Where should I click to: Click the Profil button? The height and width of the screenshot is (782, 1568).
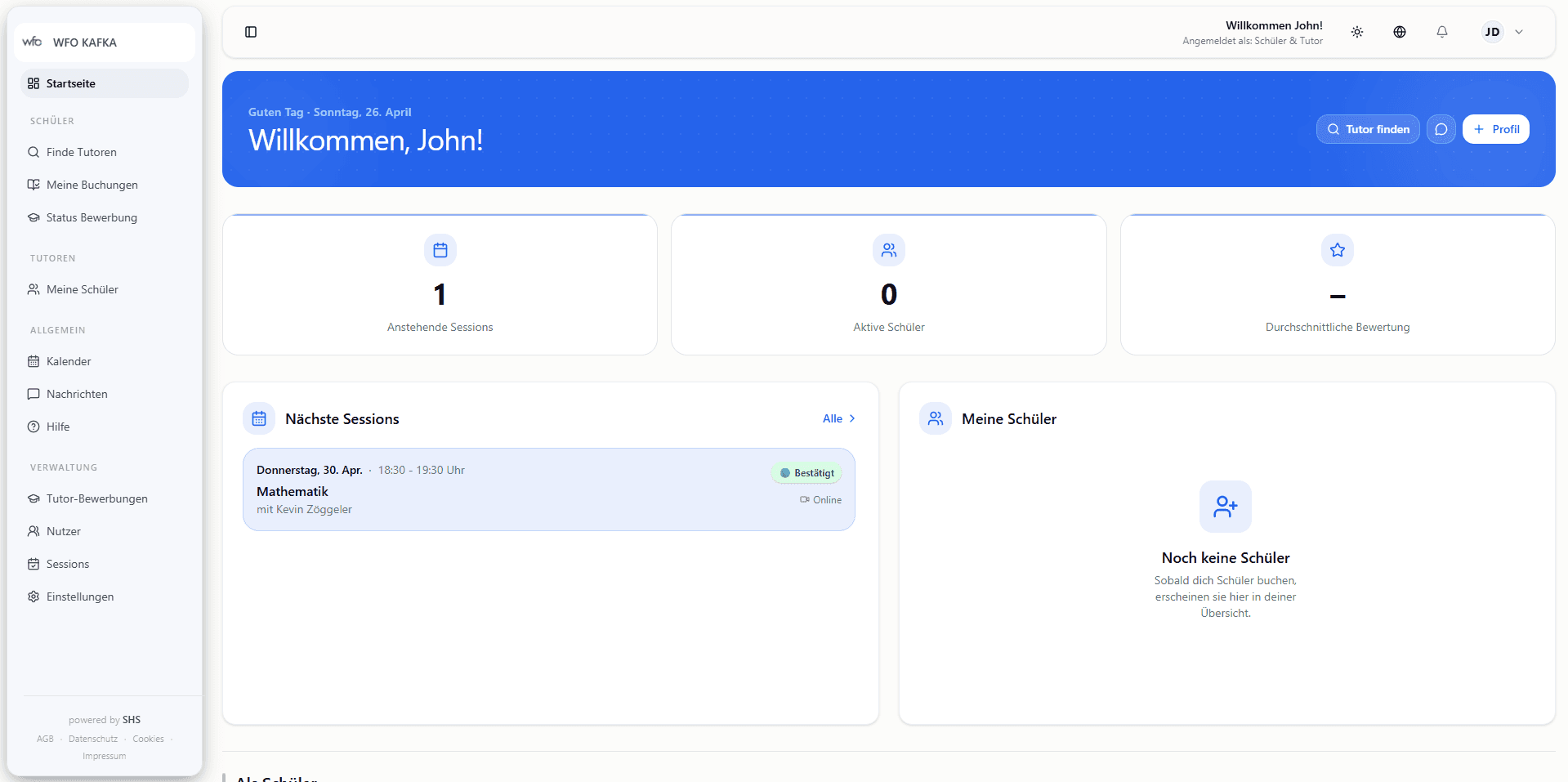[1496, 129]
